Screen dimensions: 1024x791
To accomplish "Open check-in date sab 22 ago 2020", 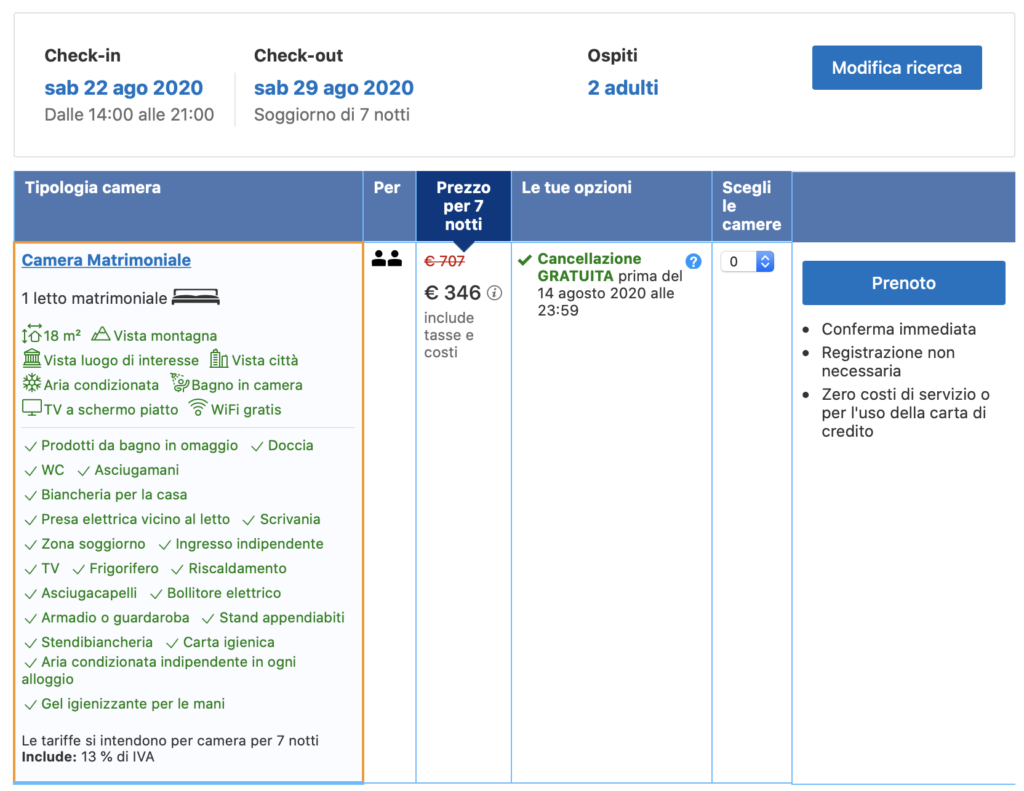I will [x=123, y=88].
